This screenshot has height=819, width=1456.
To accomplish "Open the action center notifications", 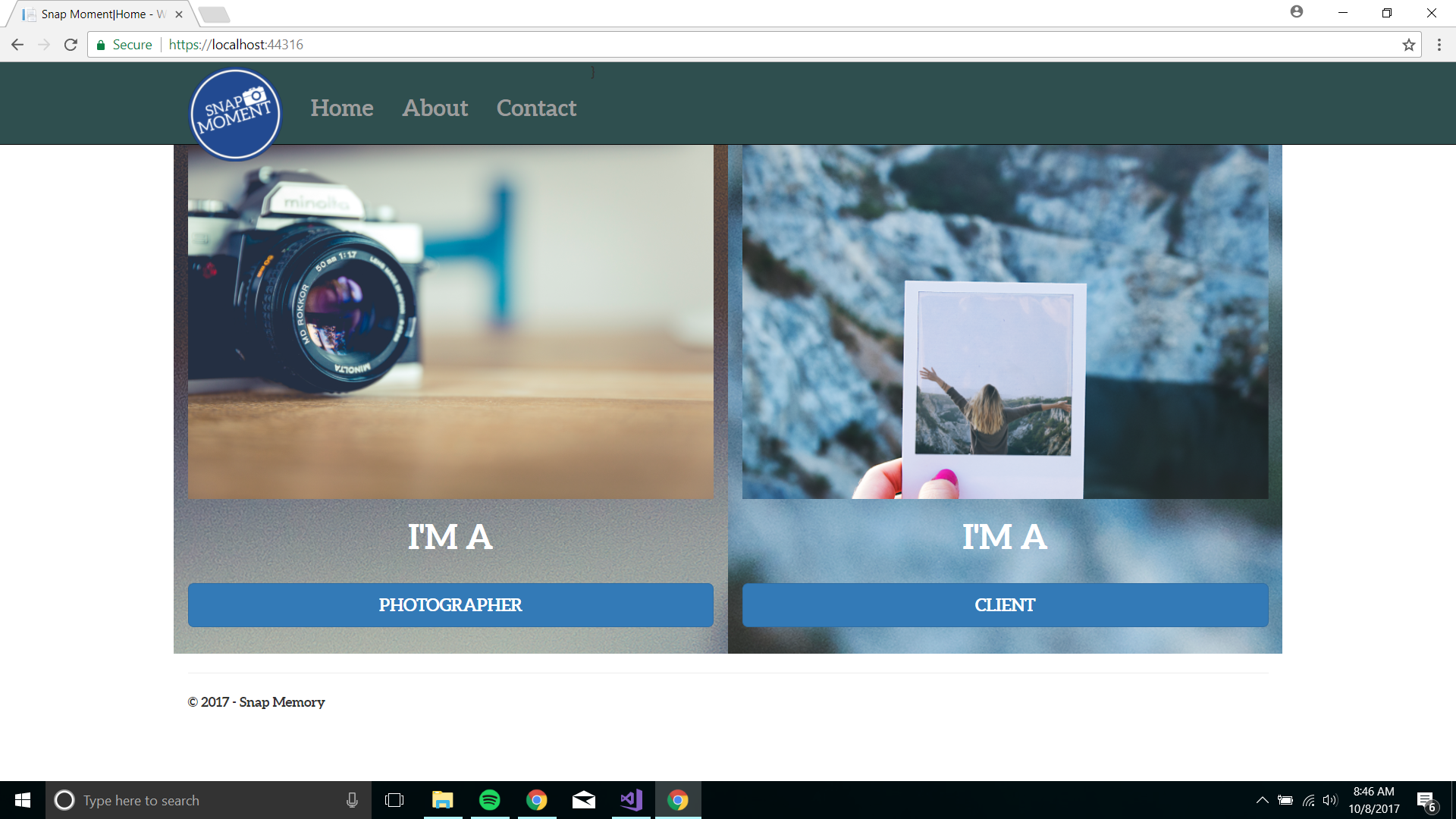I will (1426, 801).
